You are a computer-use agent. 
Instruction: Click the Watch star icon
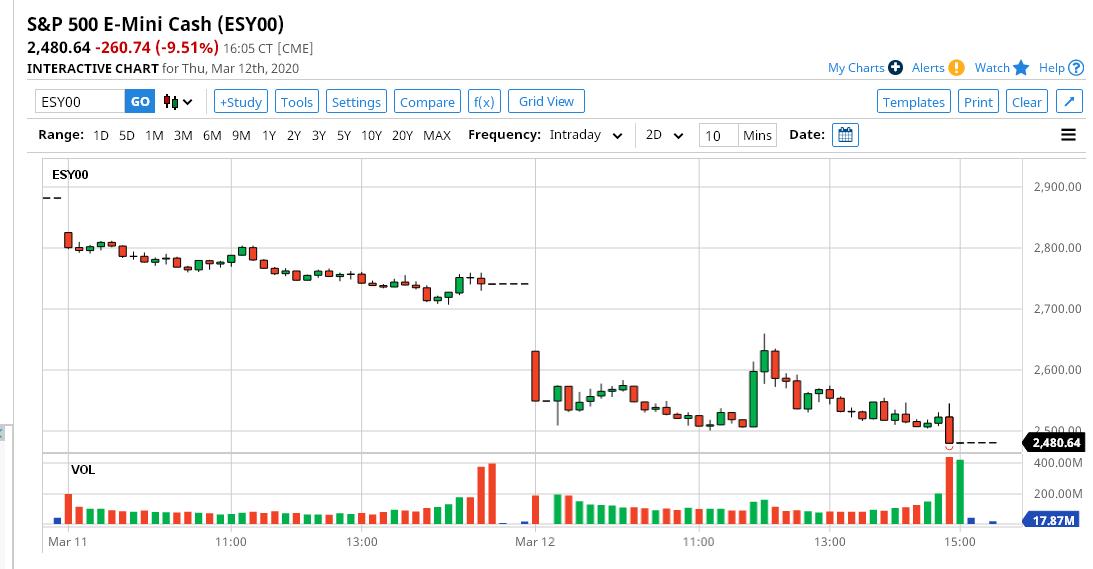1021,68
